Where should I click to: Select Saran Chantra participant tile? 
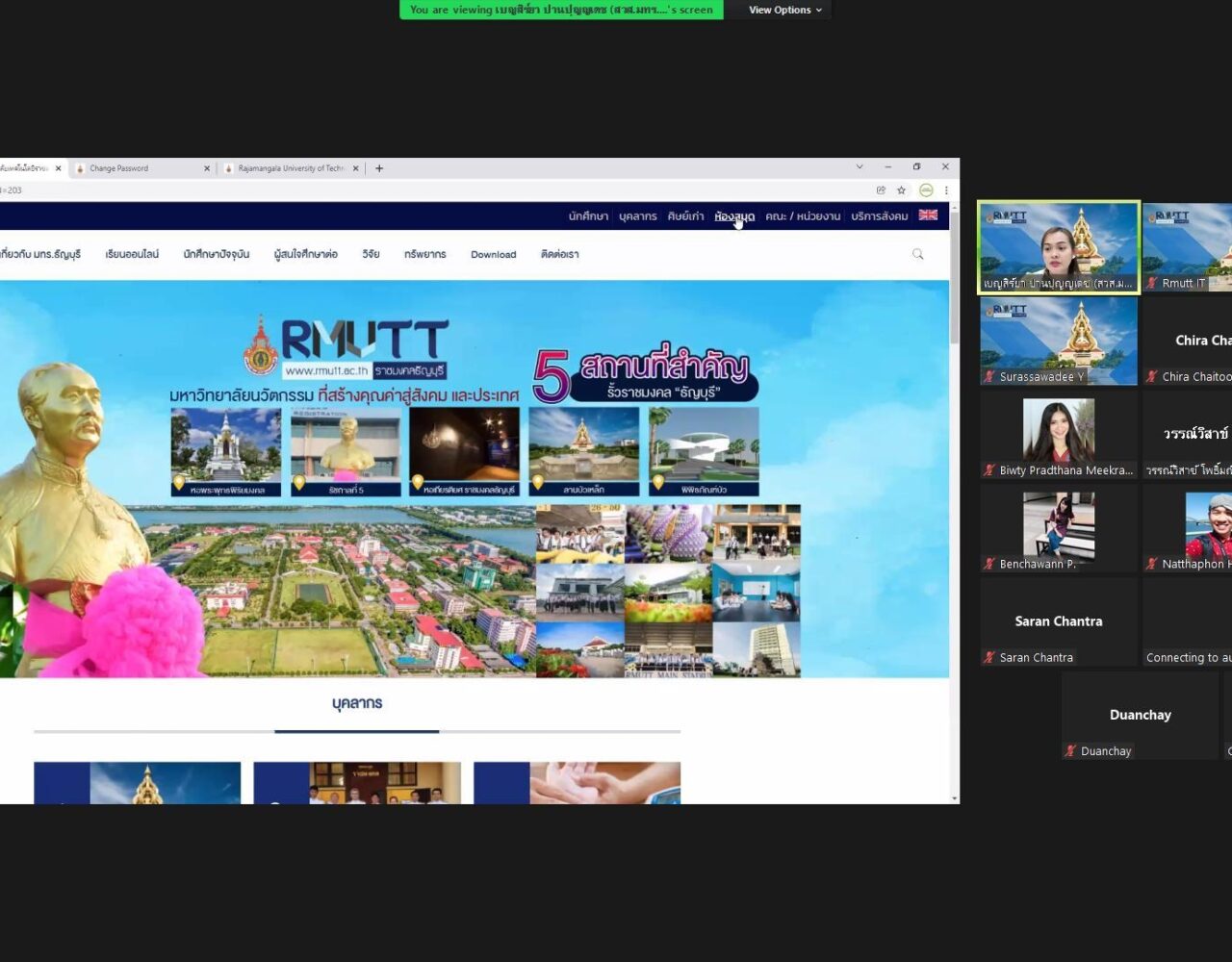[x=1059, y=621]
